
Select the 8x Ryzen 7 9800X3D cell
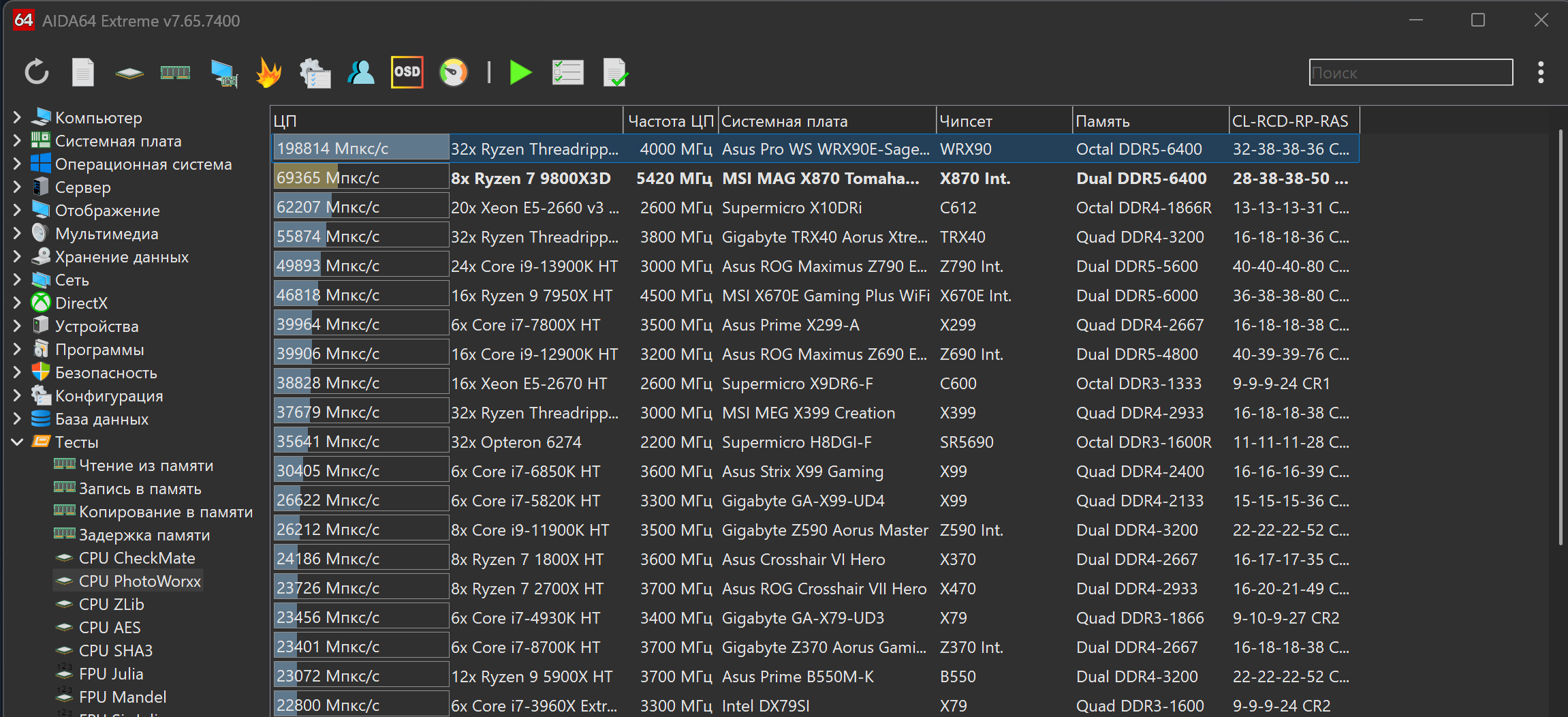(x=531, y=179)
